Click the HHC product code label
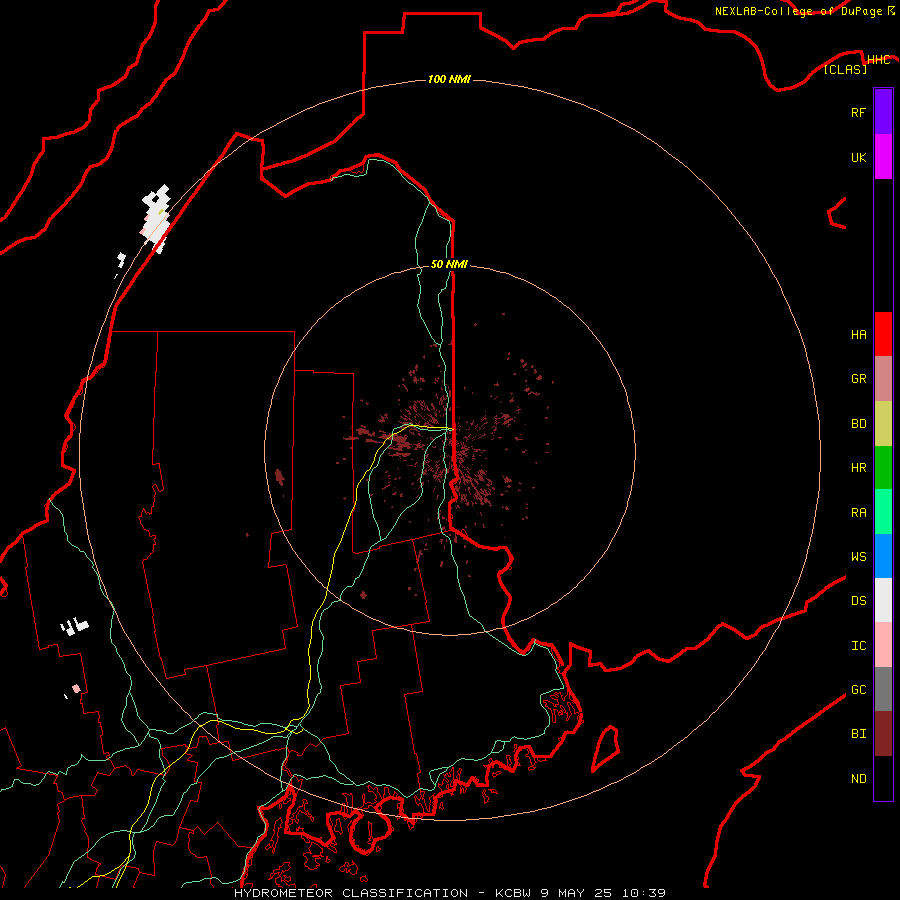The height and width of the screenshot is (900, 900). 878,60
